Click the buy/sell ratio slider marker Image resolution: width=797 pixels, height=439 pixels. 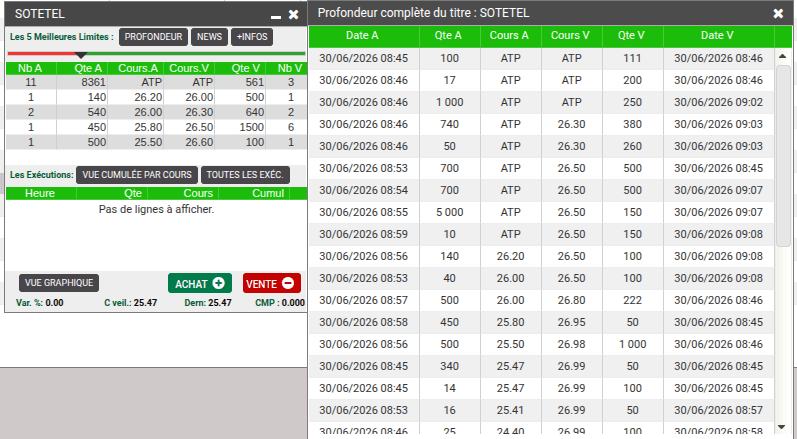point(81,55)
